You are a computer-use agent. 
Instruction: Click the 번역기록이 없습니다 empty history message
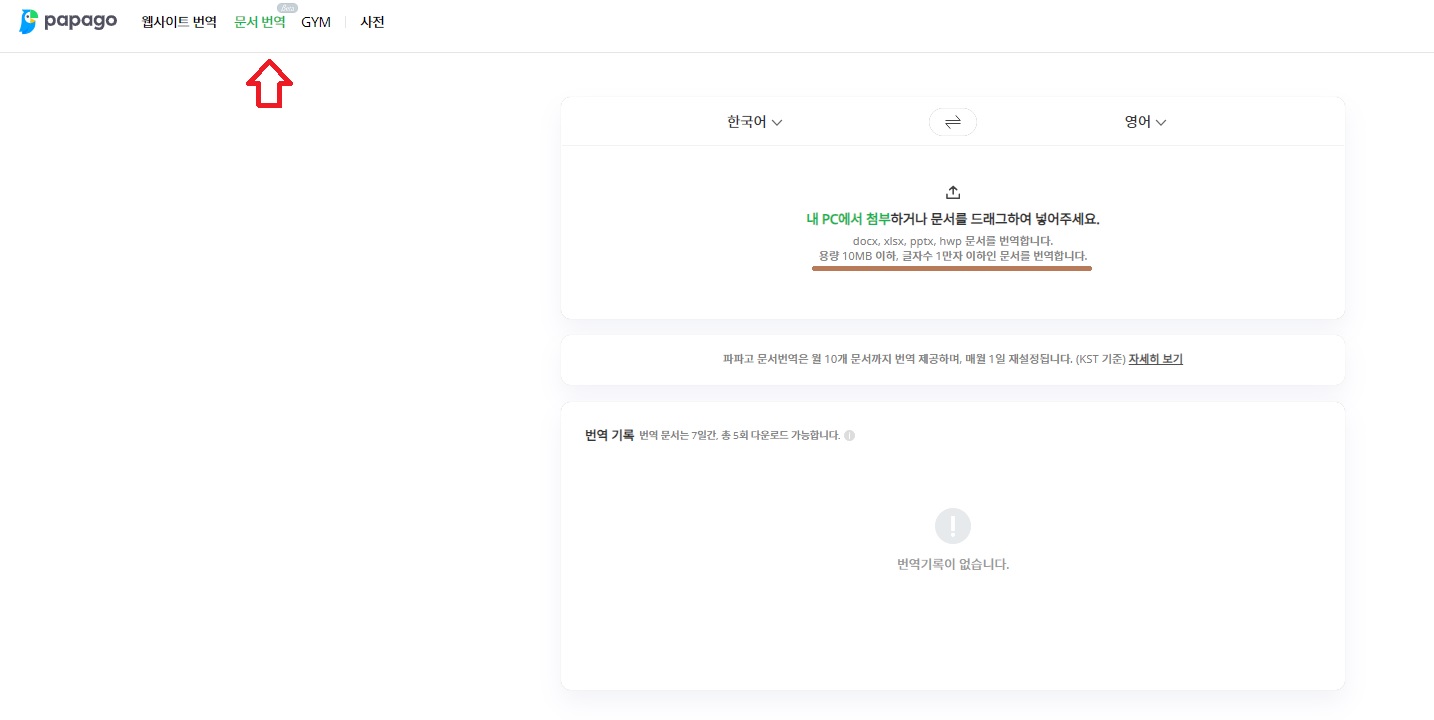tap(952, 564)
